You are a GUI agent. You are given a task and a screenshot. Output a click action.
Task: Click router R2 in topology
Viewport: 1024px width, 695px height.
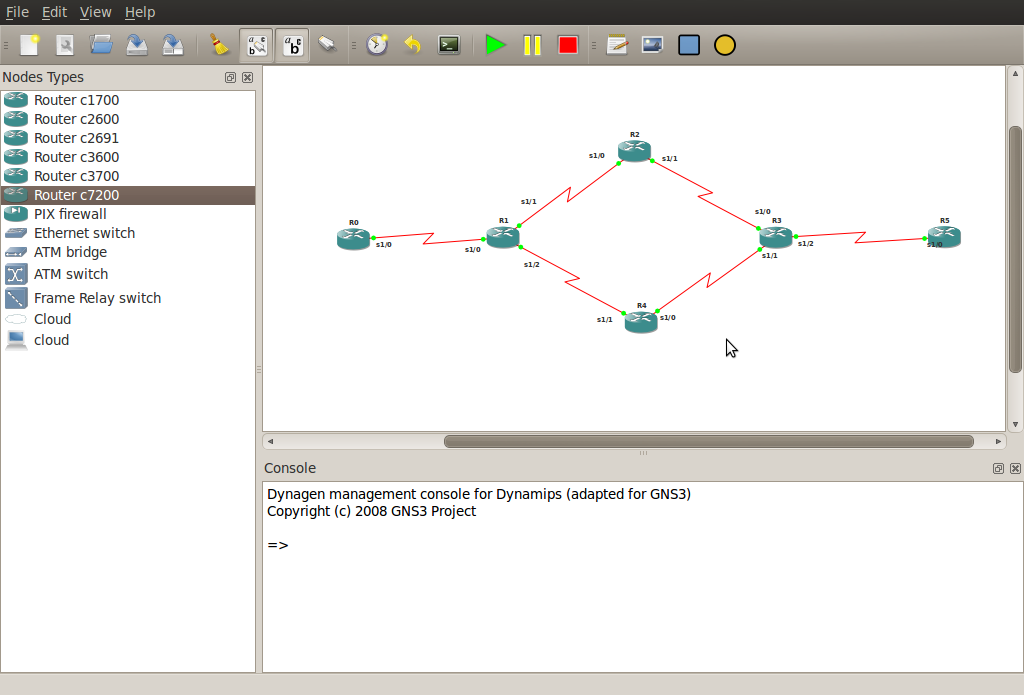634,150
